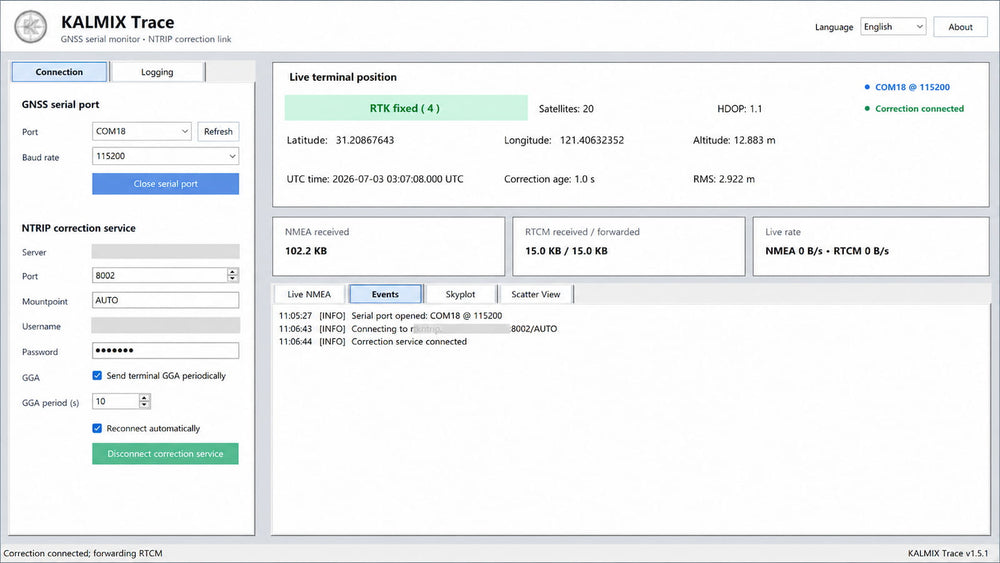Click the RTCM 15.0 KB / 15.0 KB value
The image size is (1000, 563).
click(x=566, y=251)
